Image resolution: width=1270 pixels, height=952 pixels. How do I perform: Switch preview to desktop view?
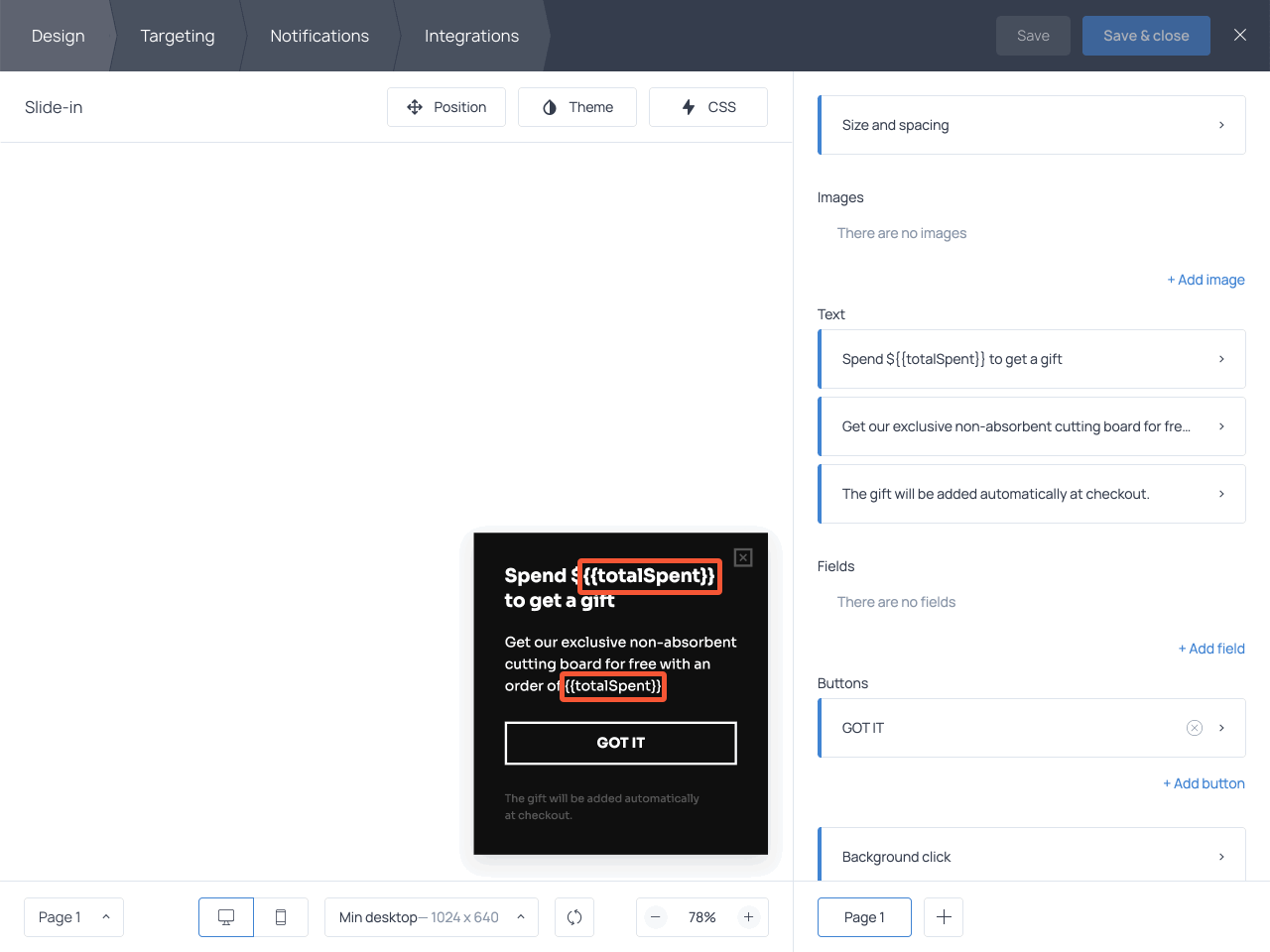click(x=225, y=916)
